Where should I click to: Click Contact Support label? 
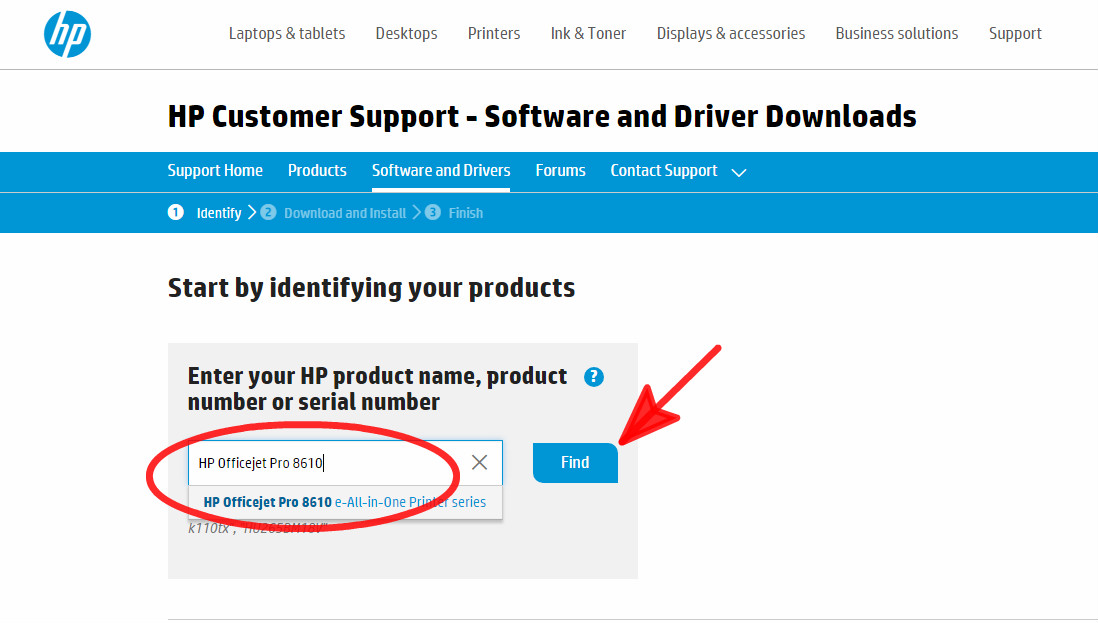[664, 171]
